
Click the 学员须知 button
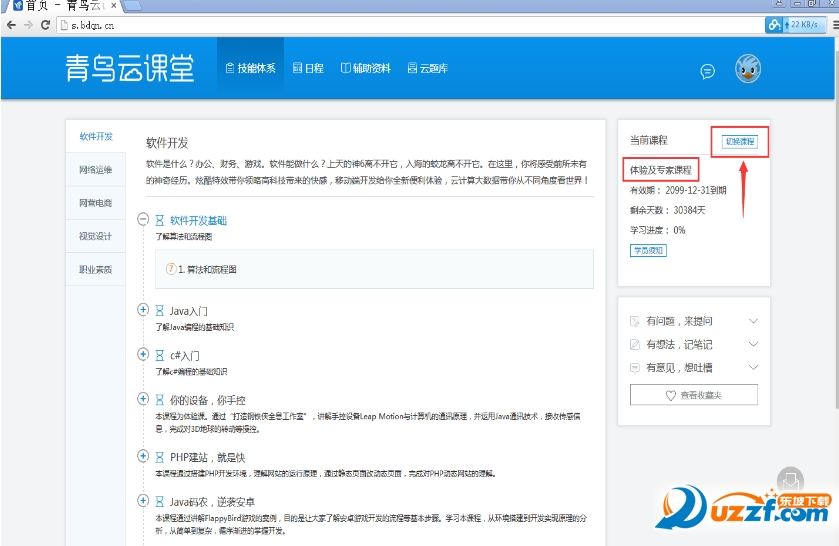[x=648, y=251]
